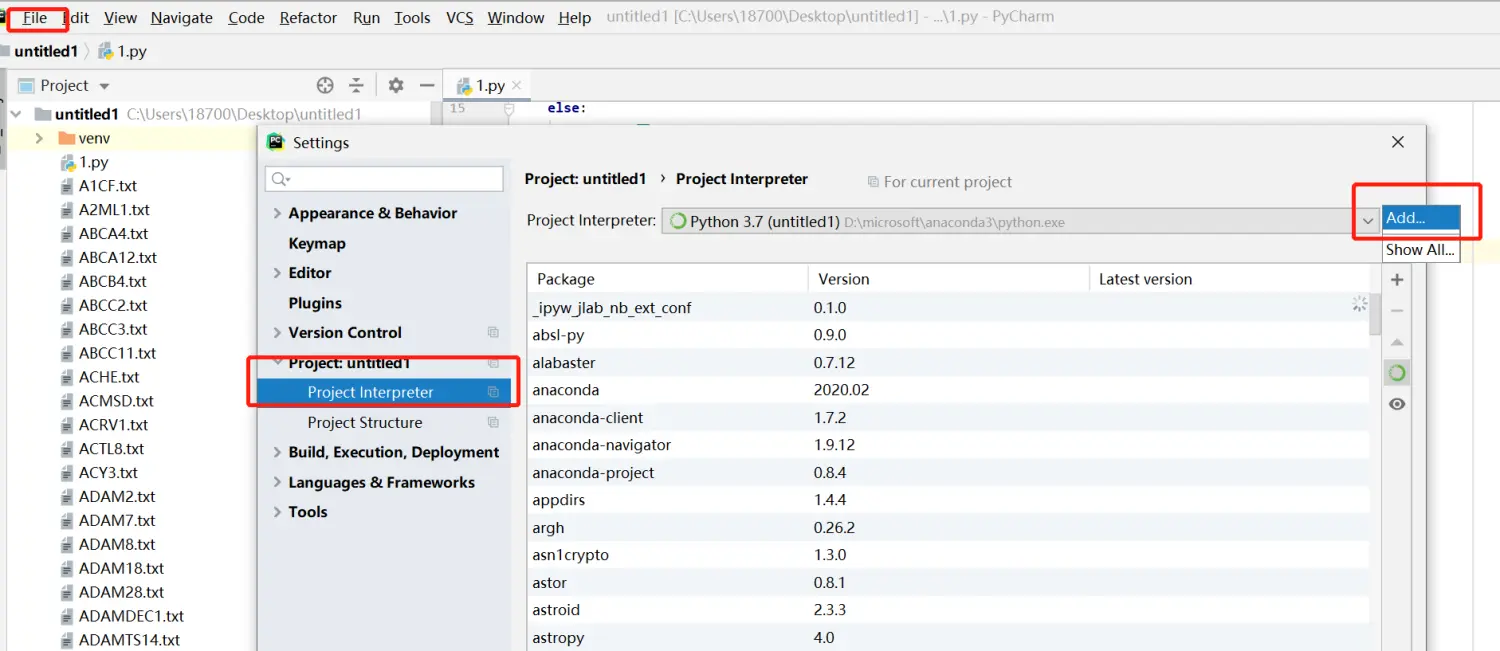Image resolution: width=1500 pixels, height=651 pixels.
Task: Open the Refactor menu
Action: pos(308,18)
